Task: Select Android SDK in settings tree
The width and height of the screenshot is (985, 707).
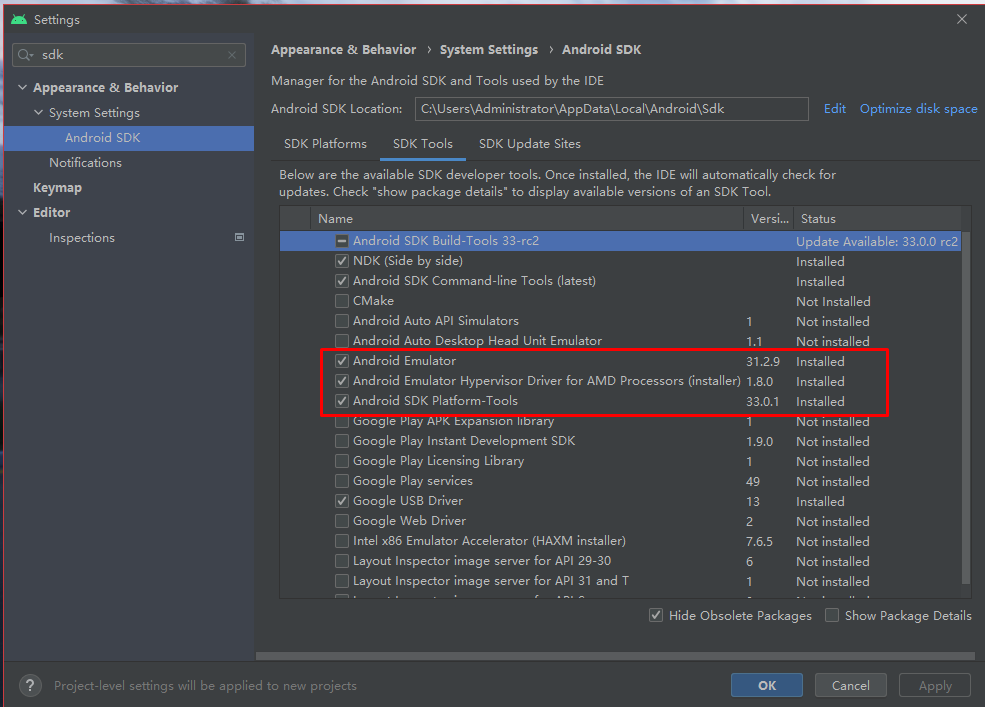Action: tap(129, 138)
